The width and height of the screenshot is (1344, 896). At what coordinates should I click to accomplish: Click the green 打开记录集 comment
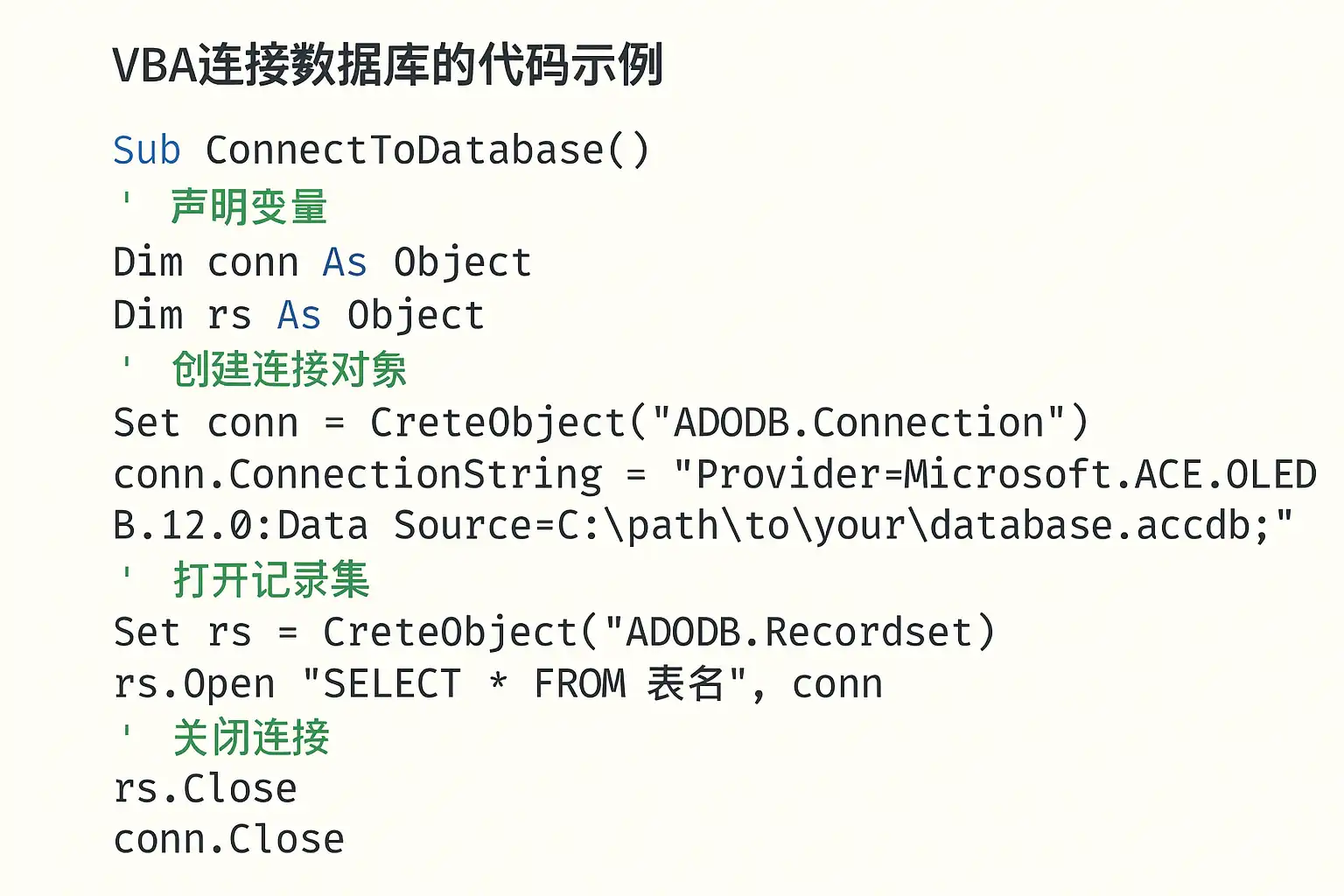pos(271,579)
